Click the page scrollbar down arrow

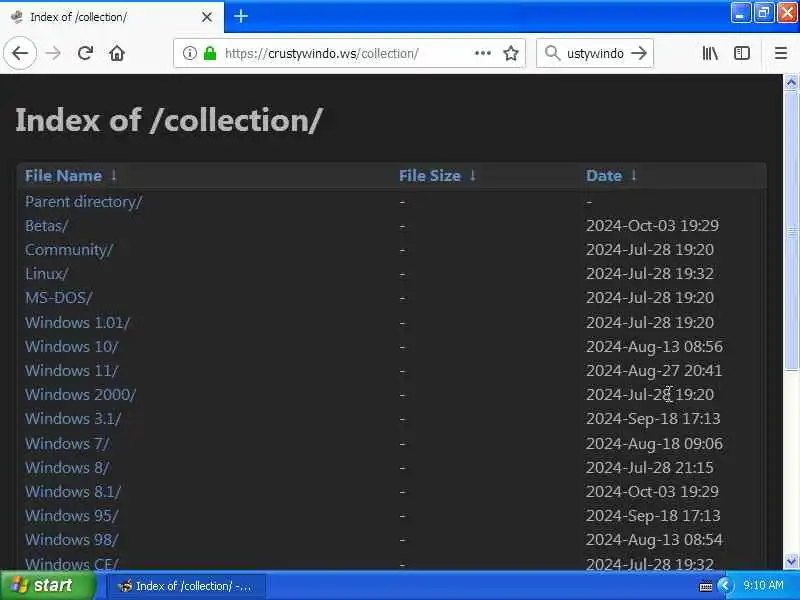click(791, 561)
